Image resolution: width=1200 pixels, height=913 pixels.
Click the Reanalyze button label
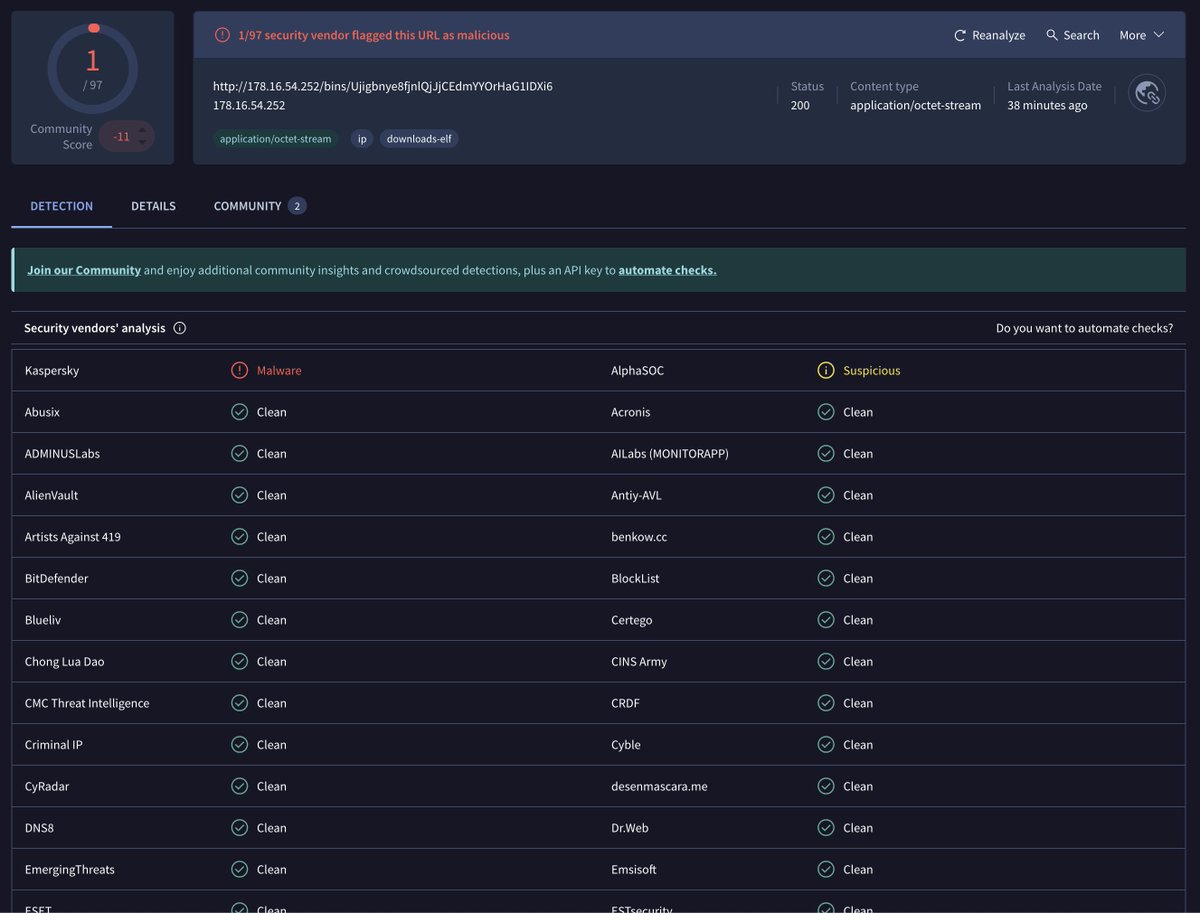999,35
